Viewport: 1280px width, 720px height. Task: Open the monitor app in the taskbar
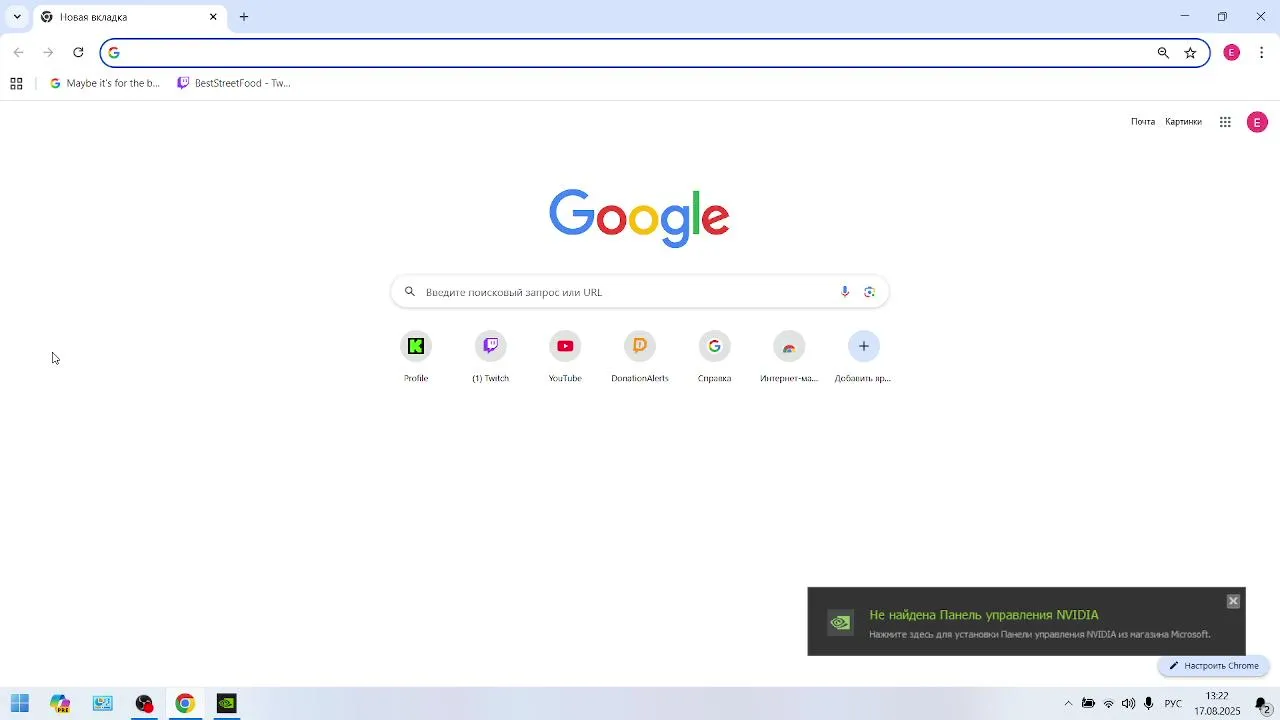coord(102,704)
